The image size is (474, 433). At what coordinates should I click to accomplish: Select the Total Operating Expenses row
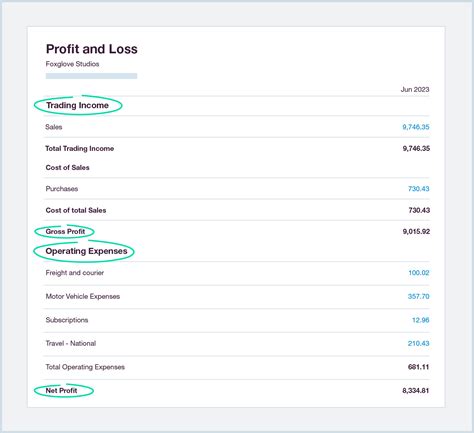[237, 367]
